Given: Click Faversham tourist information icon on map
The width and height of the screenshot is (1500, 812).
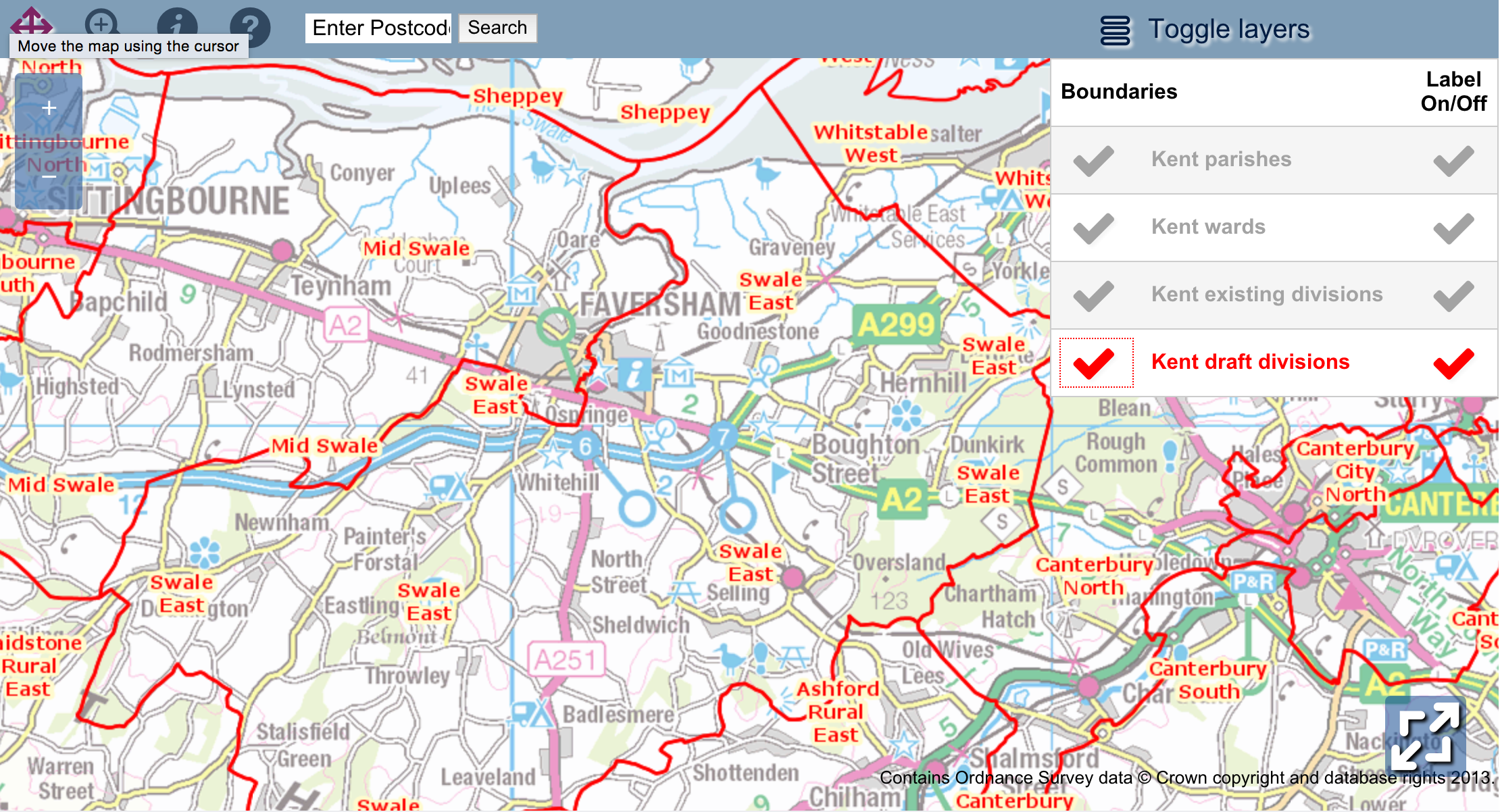Looking at the screenshot, I should [x=634, y=374].
